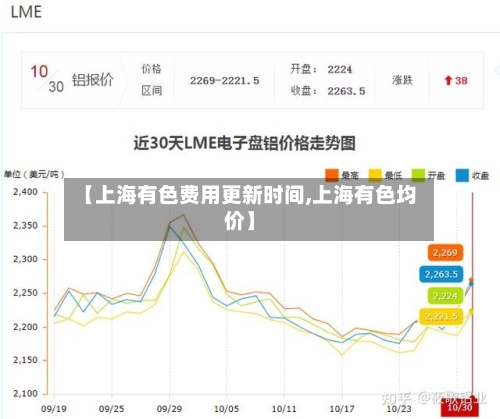The width and height of the screenshot is (500, 419).
Task: Click the chart title 近30天LME电子盘铝价格走势图
Action: [x=245, y=144]
